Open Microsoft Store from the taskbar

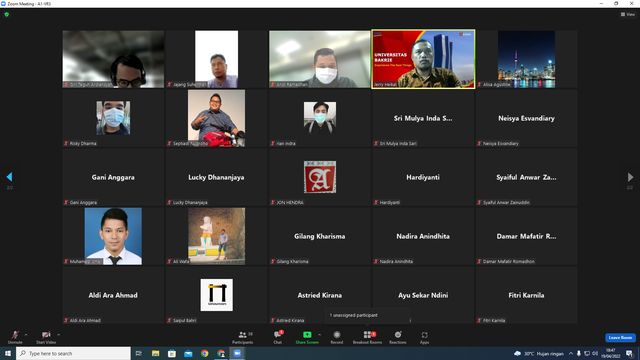click(x=172, y=353)
